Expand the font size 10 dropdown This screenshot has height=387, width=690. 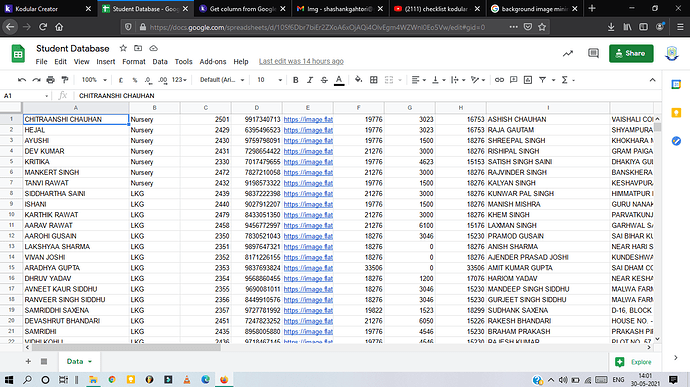[269, 80]
